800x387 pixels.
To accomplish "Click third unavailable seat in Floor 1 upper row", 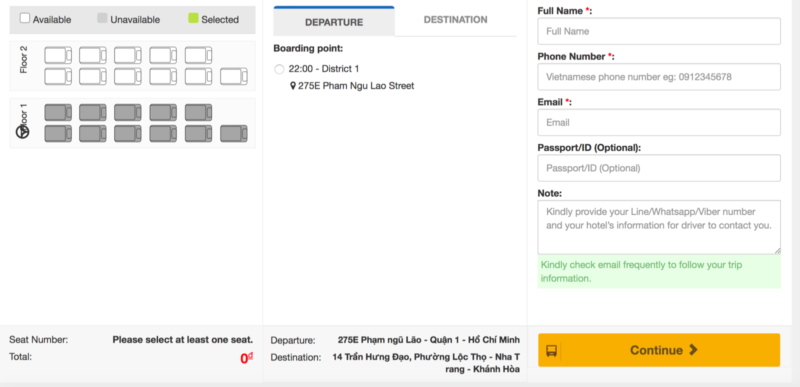I will click(x=128, y=112).
